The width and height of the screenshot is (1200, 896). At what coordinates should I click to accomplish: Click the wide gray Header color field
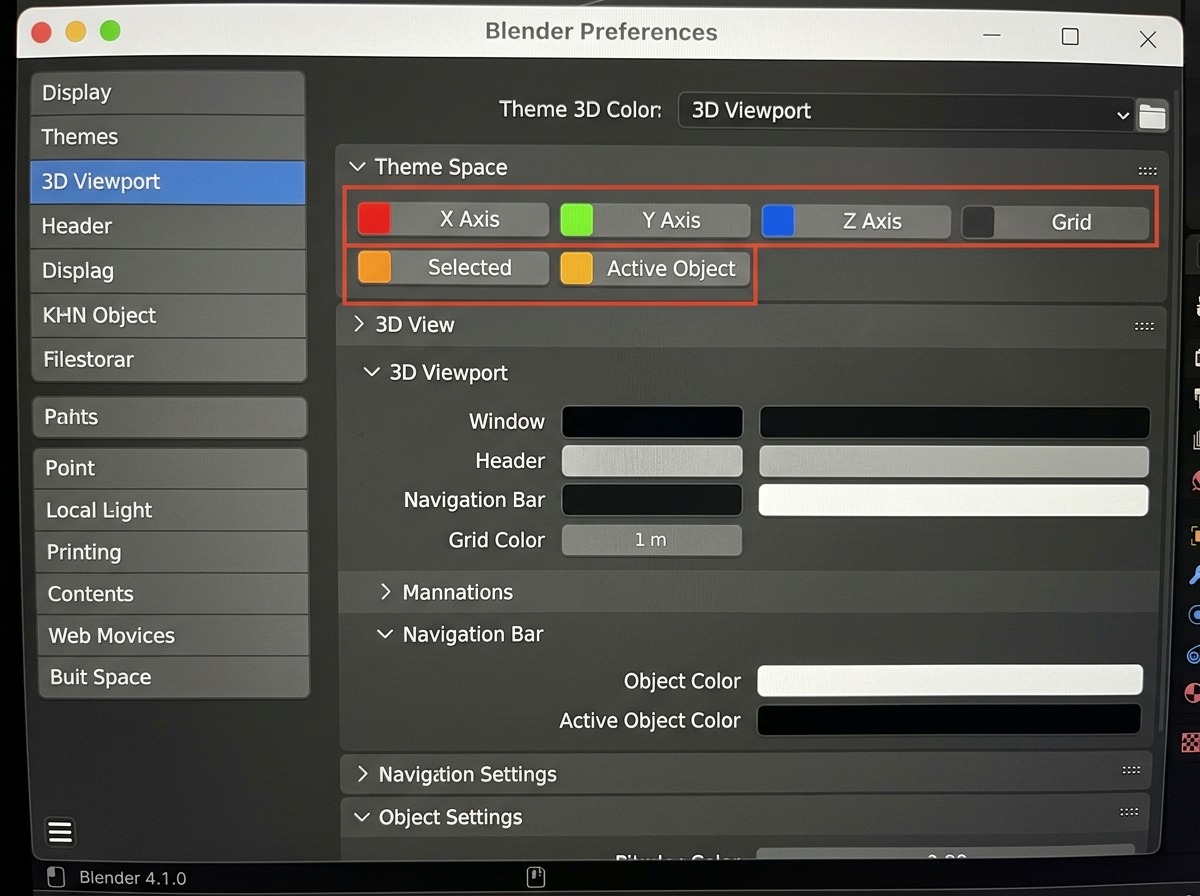(x=954, y=461)
